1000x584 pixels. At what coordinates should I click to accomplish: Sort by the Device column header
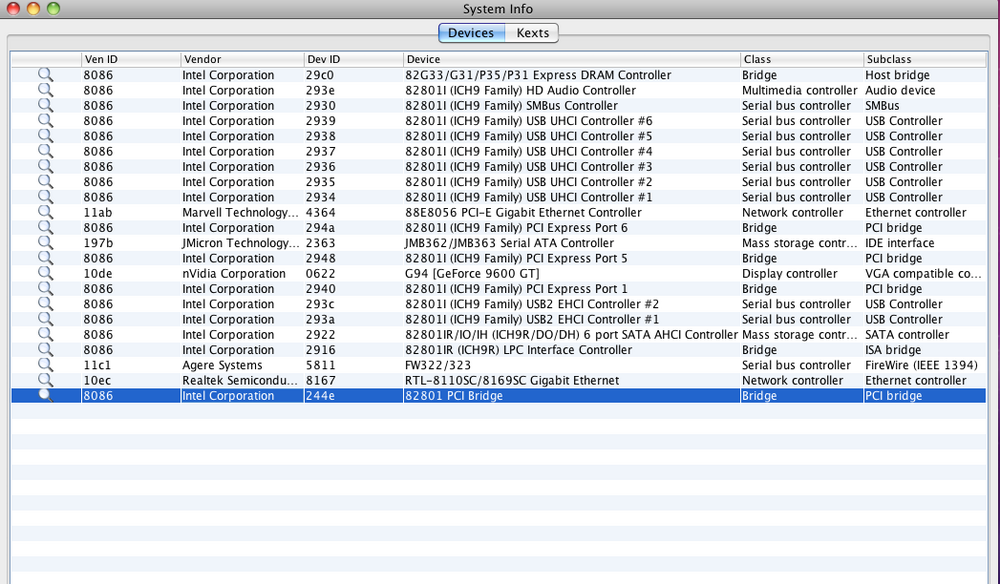pos(571,60)
